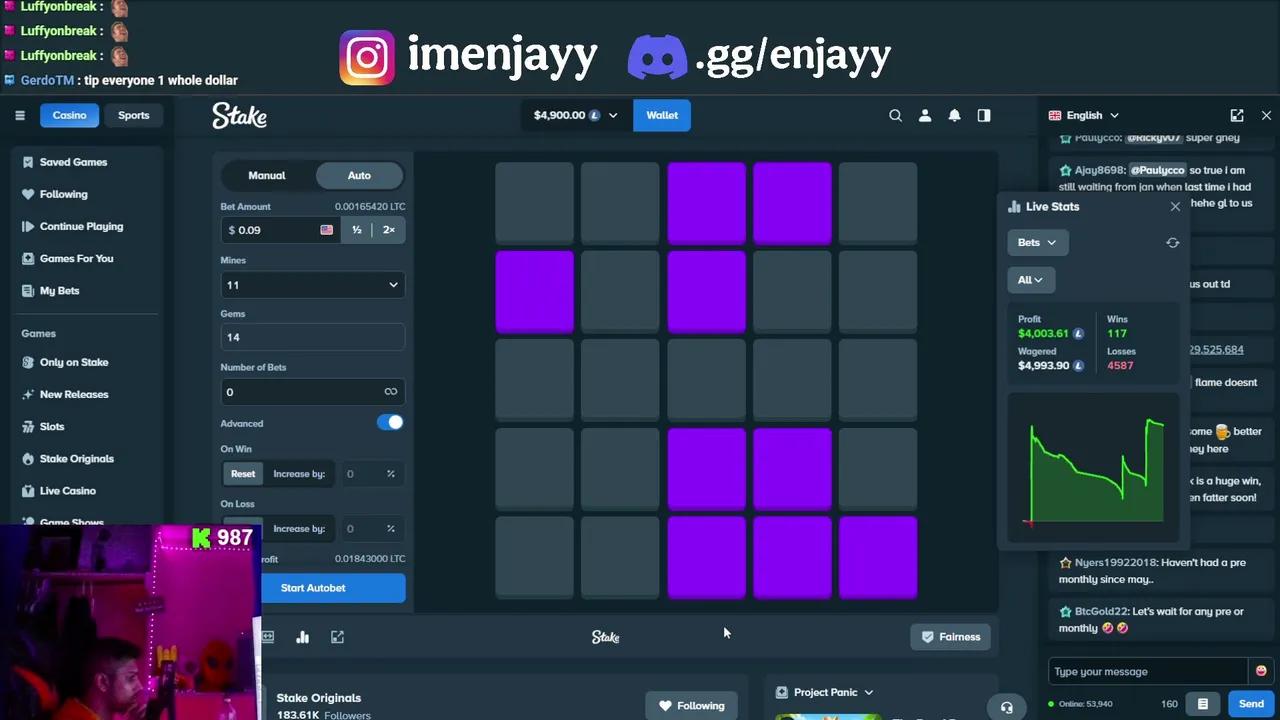
Task: Expand the Mines count dropdown
Action: coord(313,285)
